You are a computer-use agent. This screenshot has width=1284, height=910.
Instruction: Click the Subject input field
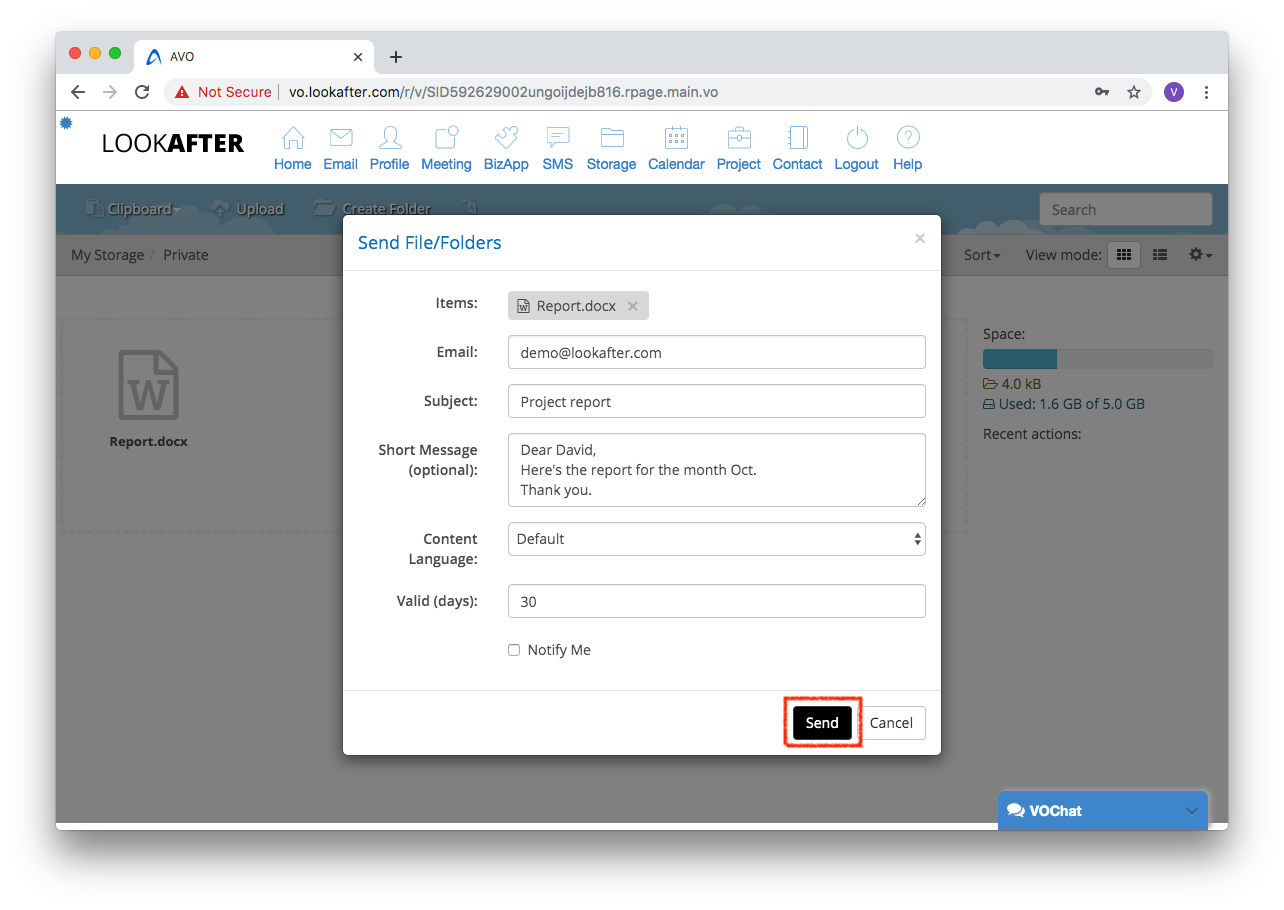716,401
